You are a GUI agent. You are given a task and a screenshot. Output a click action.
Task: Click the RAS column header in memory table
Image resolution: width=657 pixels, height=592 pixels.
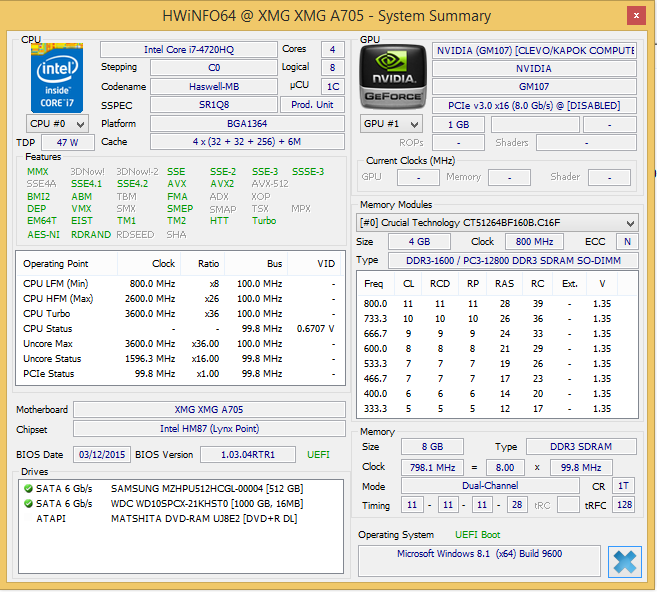(x=504, y=284)
